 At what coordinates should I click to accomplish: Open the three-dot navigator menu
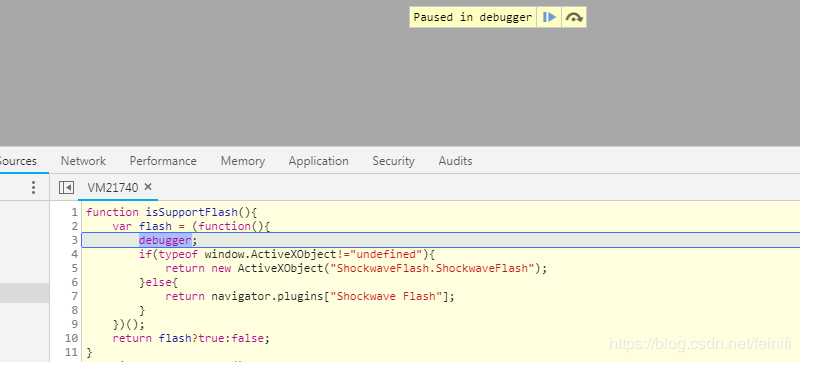[33, 187]
